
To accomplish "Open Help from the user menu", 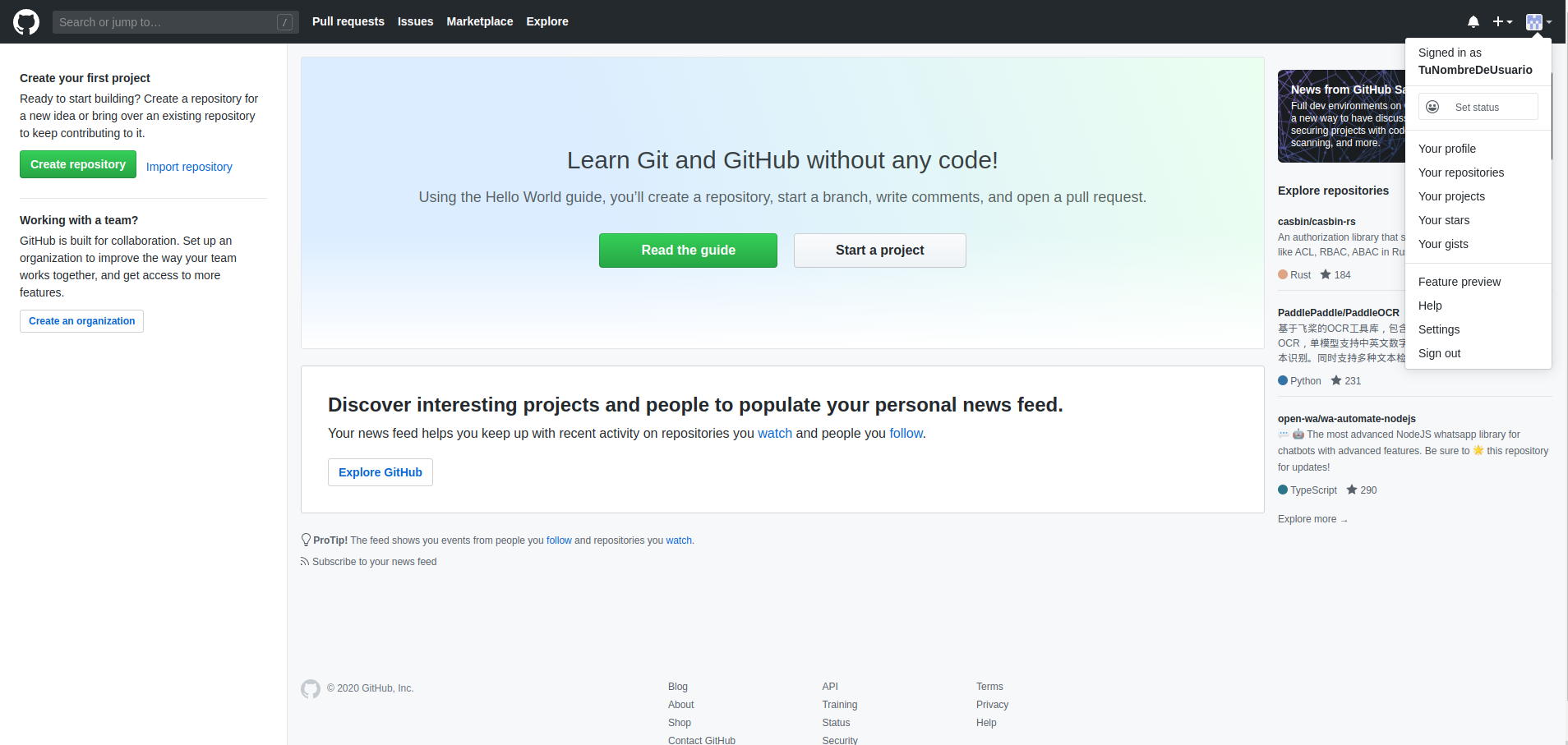I will tap(1478, 306).
